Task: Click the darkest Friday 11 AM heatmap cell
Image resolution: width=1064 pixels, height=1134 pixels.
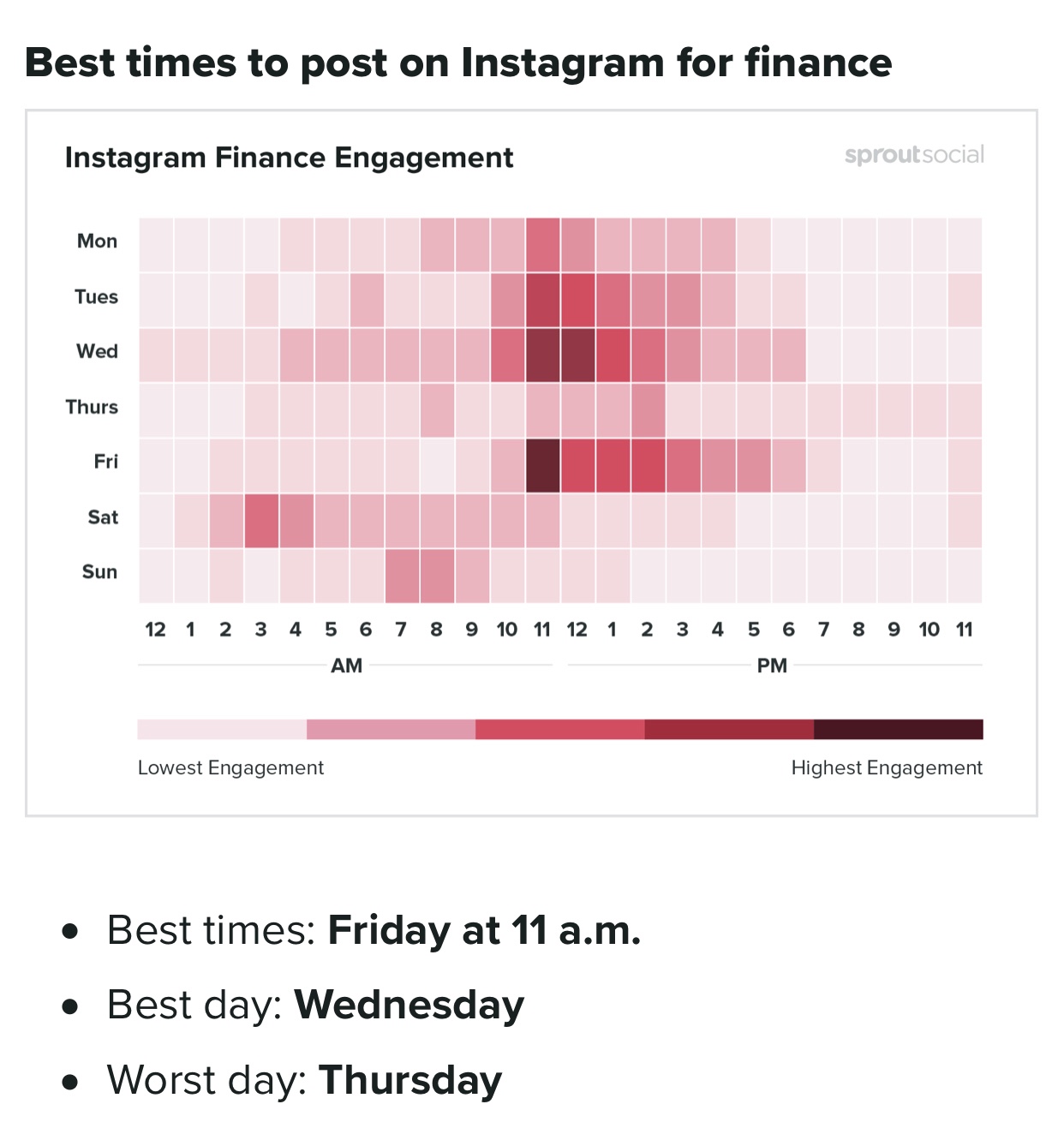Action: (x=542, y=466)
